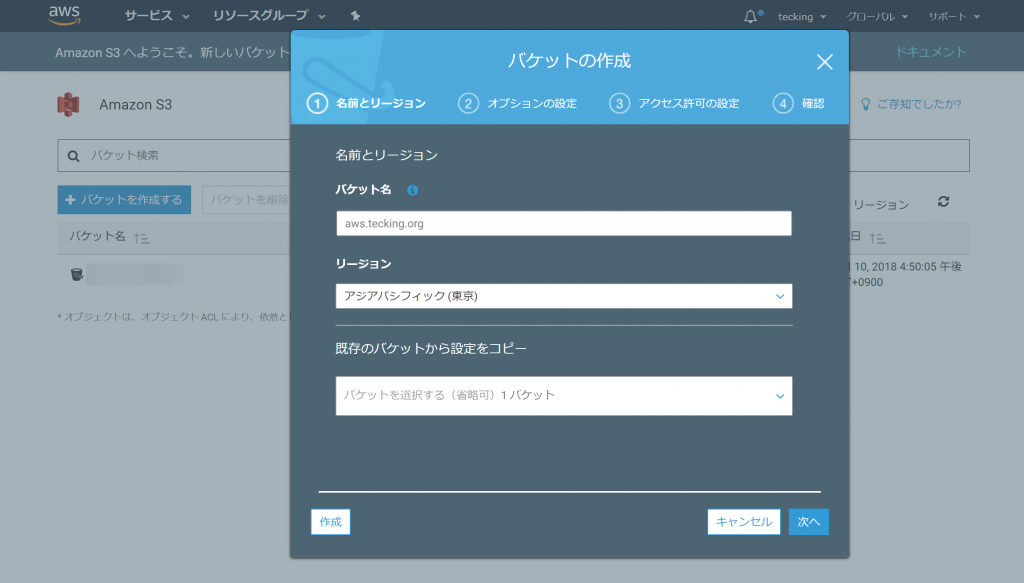Go to step 2 オプションの設定
The height and width of the screenshot is (583, 1024).
pos(517,103)
